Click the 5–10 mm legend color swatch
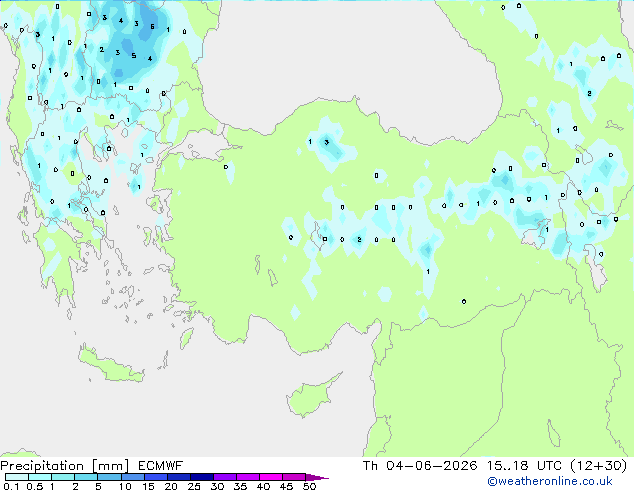This screenshot has width=634, height=490. [109, 477]
